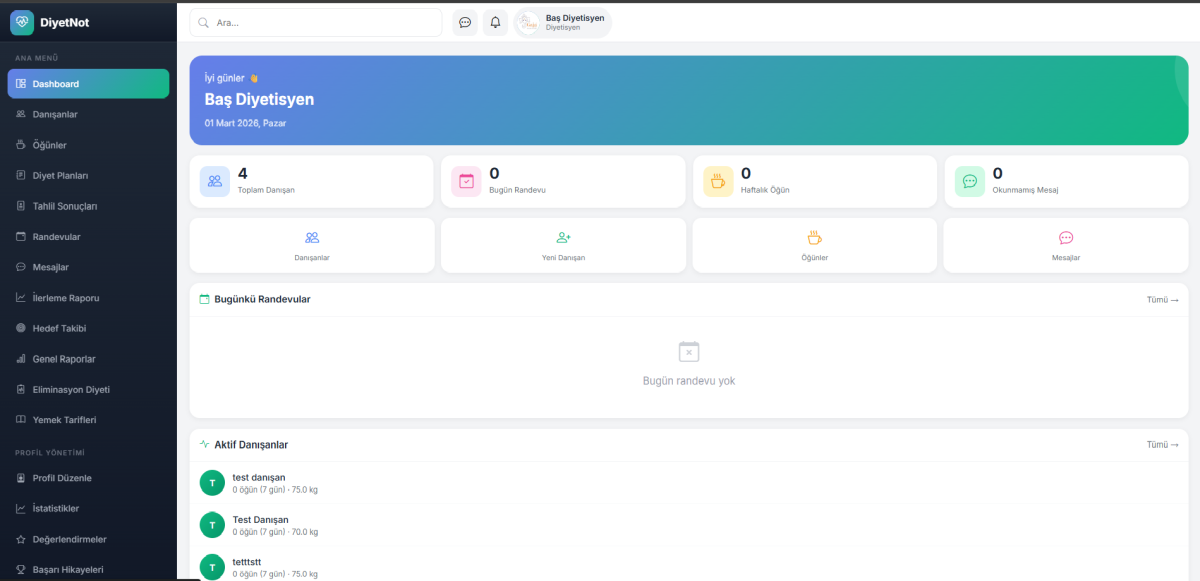Click the Okunmamış Mesaj stat icon

pos(970,181)
